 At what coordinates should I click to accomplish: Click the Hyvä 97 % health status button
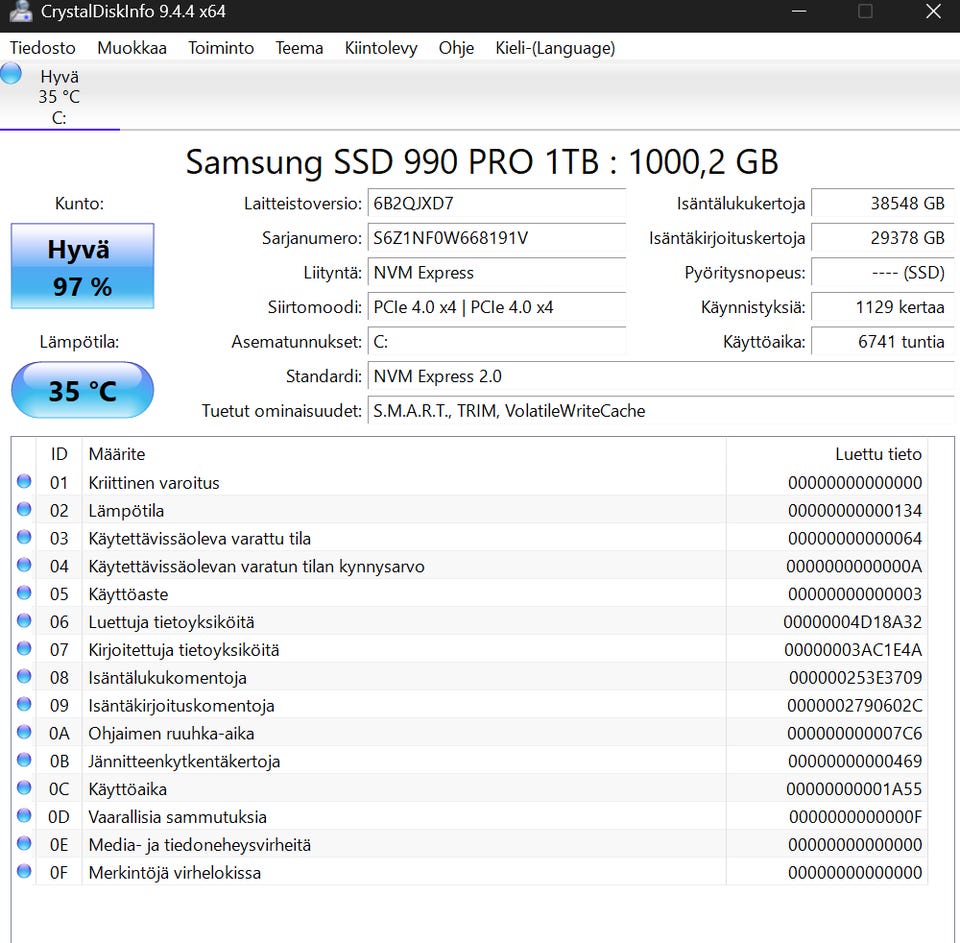[82, 267]
